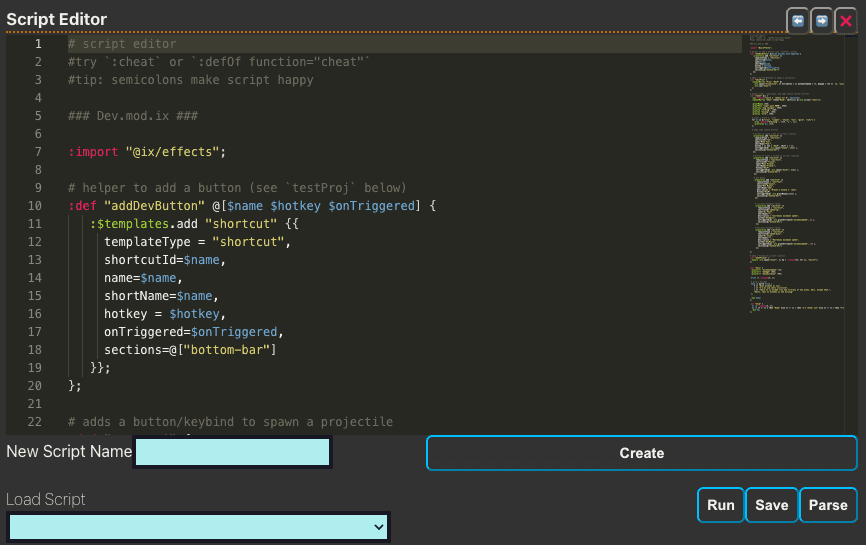
Task: Click the 'sections=@["bottom-bar"]' code line
Action: pyautogui.click(x=190, y=350)
